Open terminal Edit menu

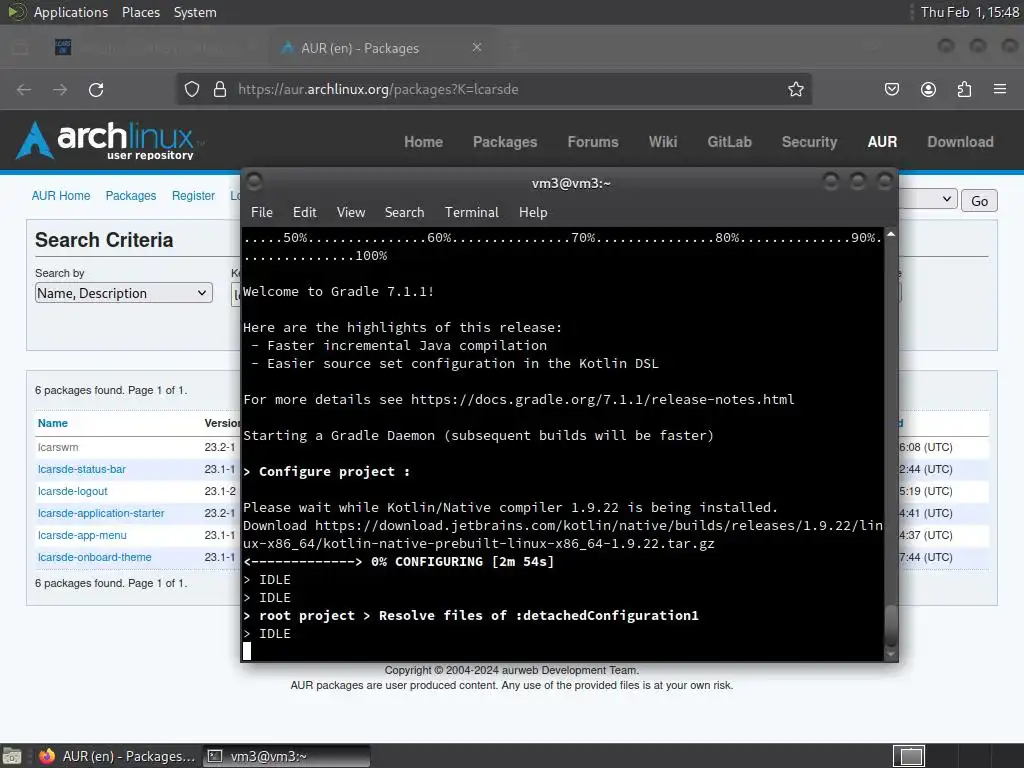[304, 212]
